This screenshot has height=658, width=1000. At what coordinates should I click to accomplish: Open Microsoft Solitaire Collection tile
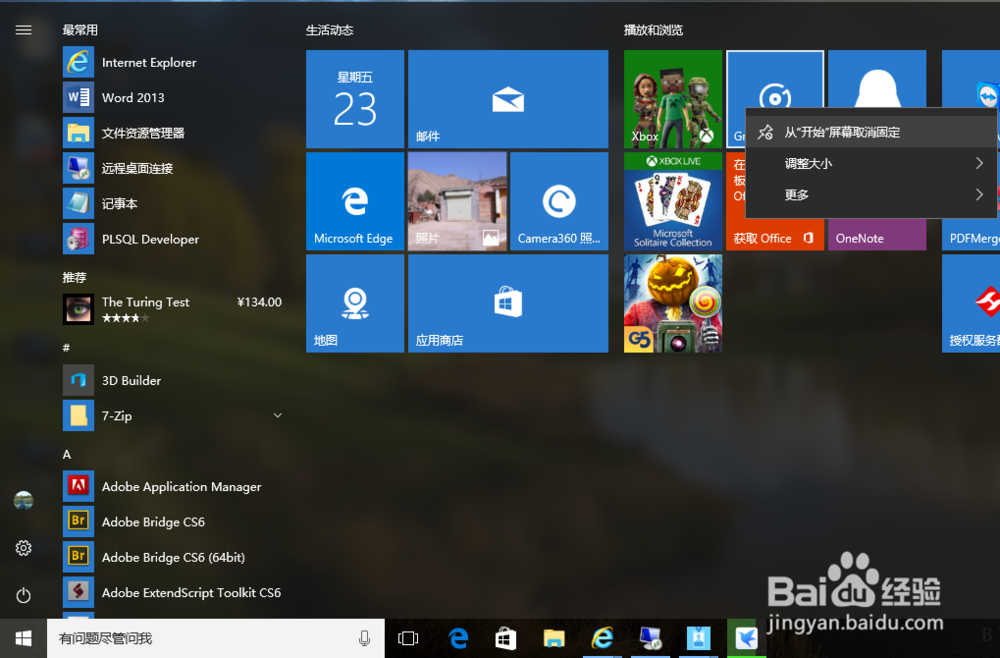[x=673, y=201]
